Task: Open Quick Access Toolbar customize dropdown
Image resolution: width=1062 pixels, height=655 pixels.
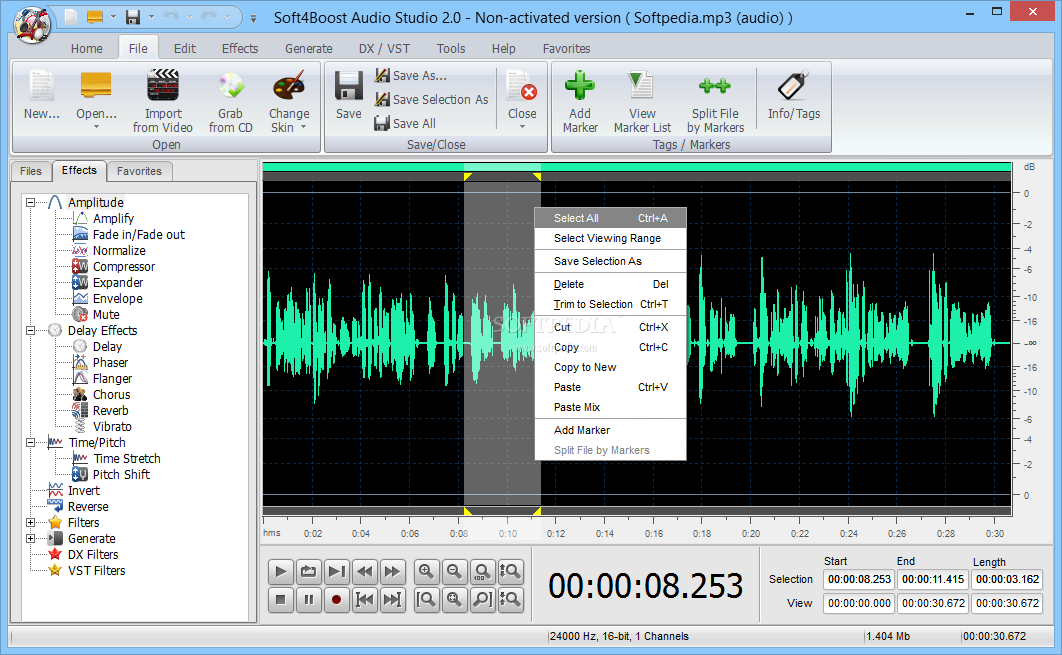Action: coord(253,19)
